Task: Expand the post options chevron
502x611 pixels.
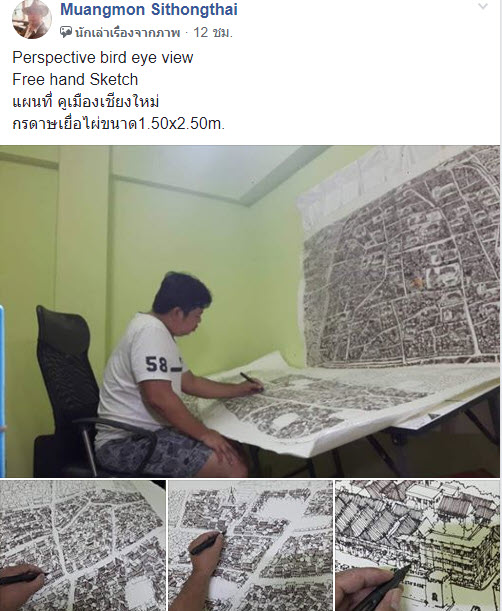Action: click(x=483, y=6)
